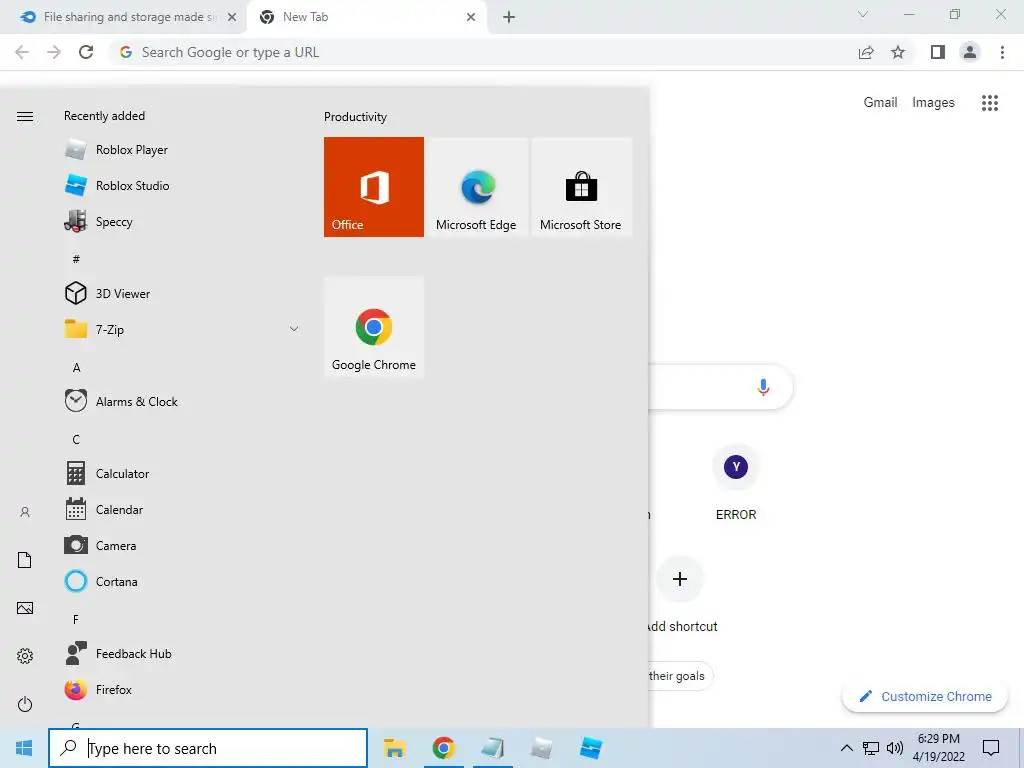Open File Explorer from the taskbar
Image resolution: width=1024 pixels, height=768 pixels.
394,748
